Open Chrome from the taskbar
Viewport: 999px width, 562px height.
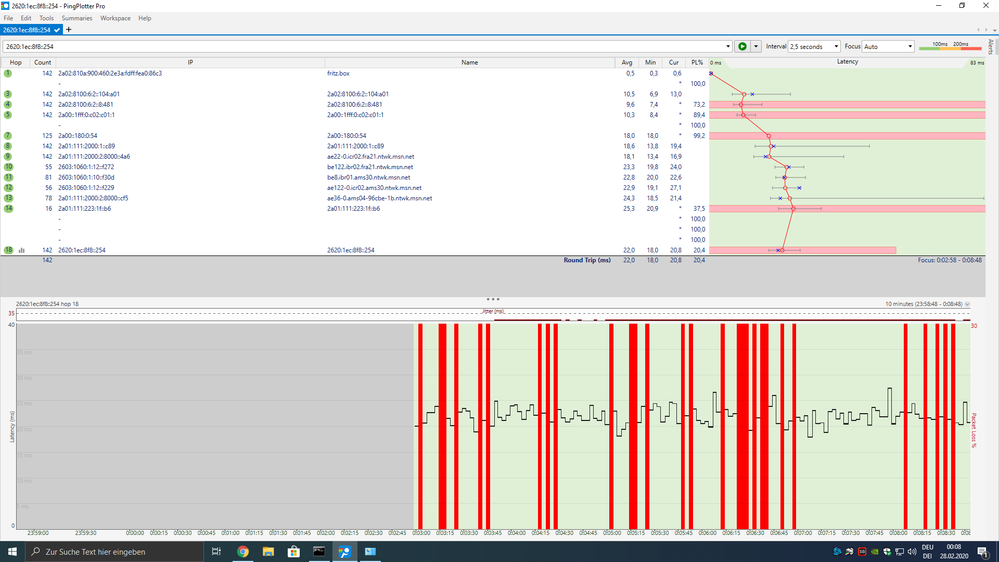[x=243, y=551]
